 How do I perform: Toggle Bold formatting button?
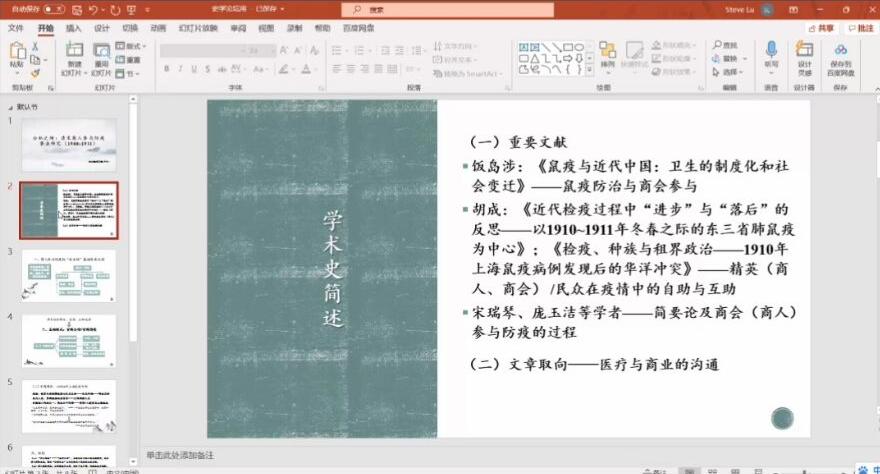(x=167, y=69)
